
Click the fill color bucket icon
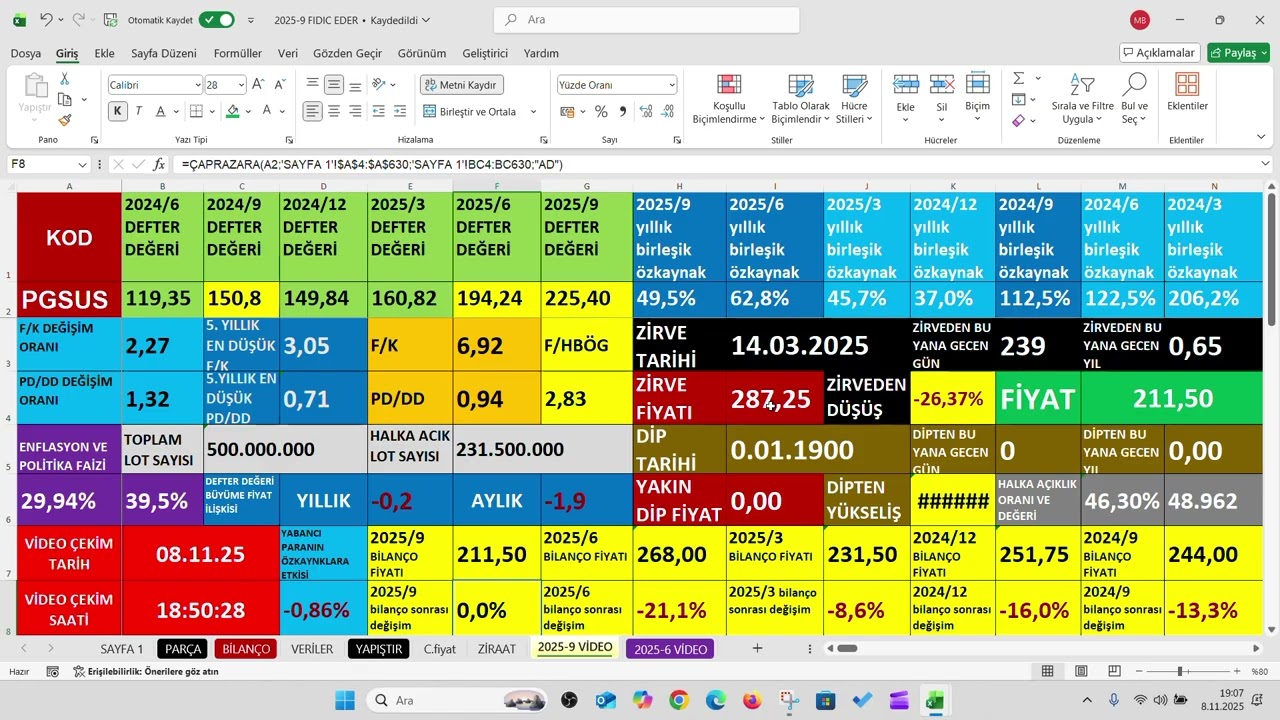point(233,111)
